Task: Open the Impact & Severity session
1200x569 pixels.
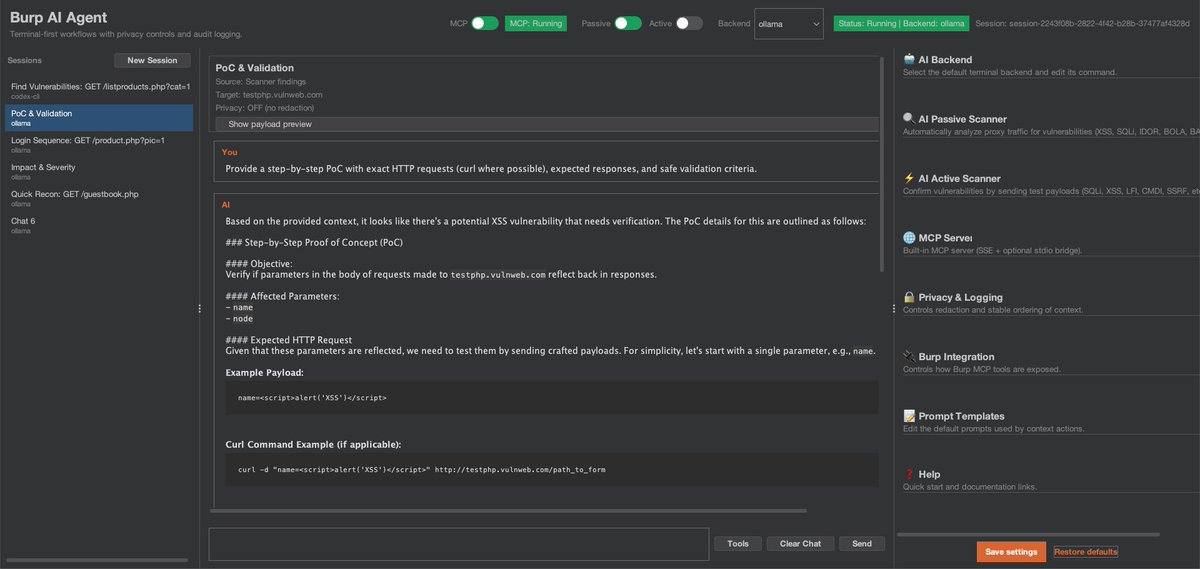Action: (x=97, y=171)
